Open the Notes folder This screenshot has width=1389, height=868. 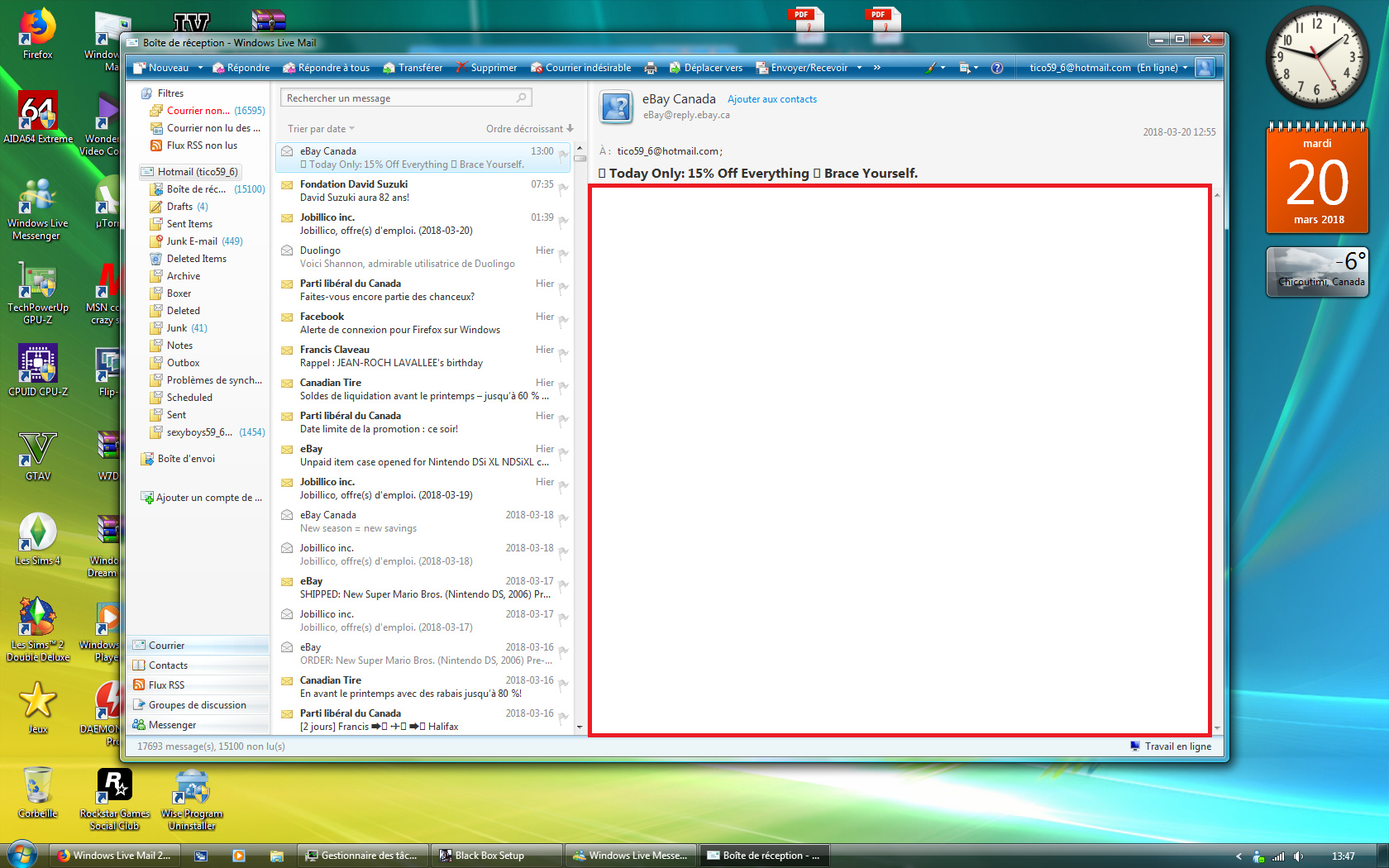pyautogui.click(x=171, y=346)
